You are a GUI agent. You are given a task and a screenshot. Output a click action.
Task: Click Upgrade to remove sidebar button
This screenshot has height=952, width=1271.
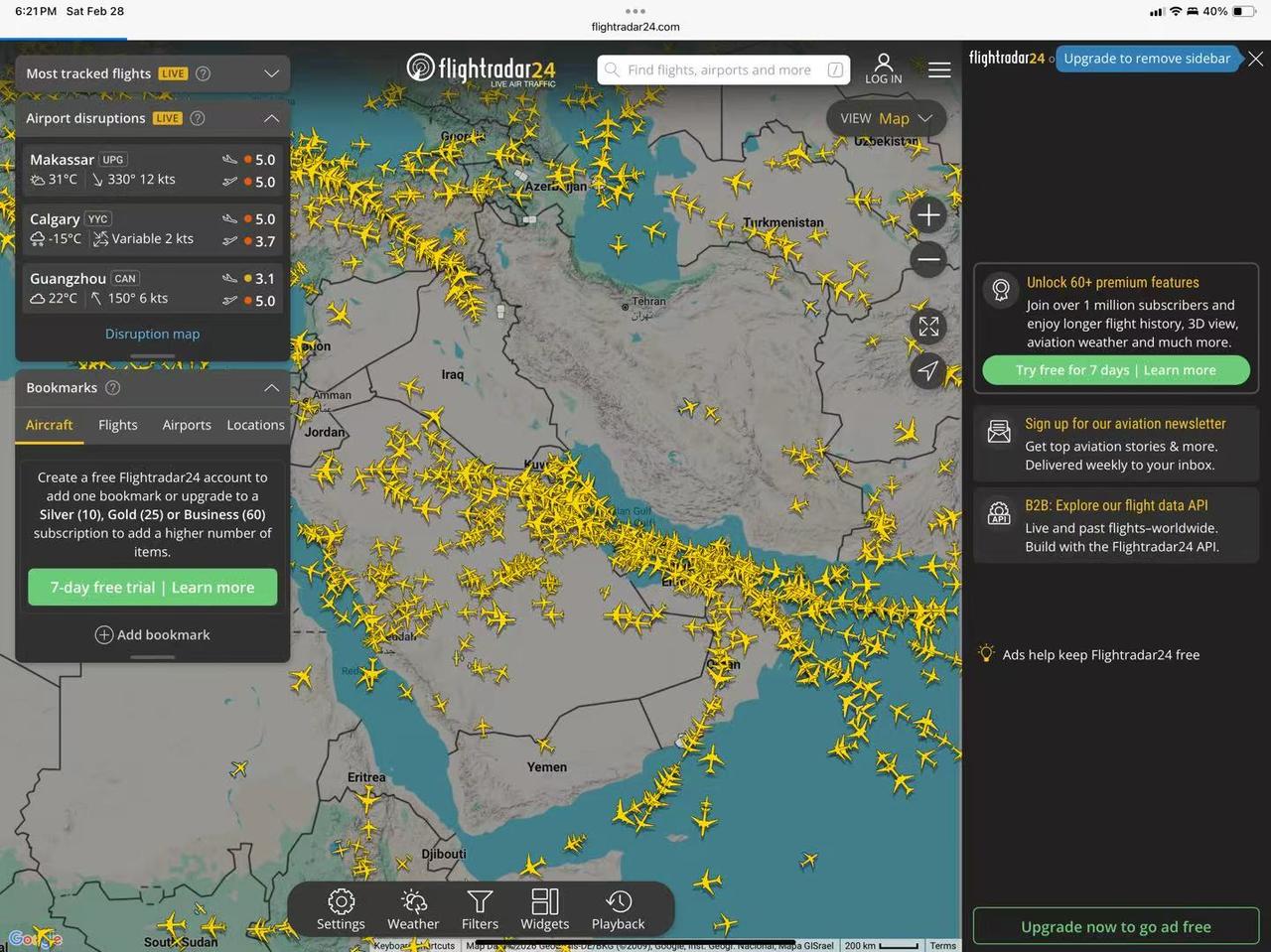tap(1148, 59)
